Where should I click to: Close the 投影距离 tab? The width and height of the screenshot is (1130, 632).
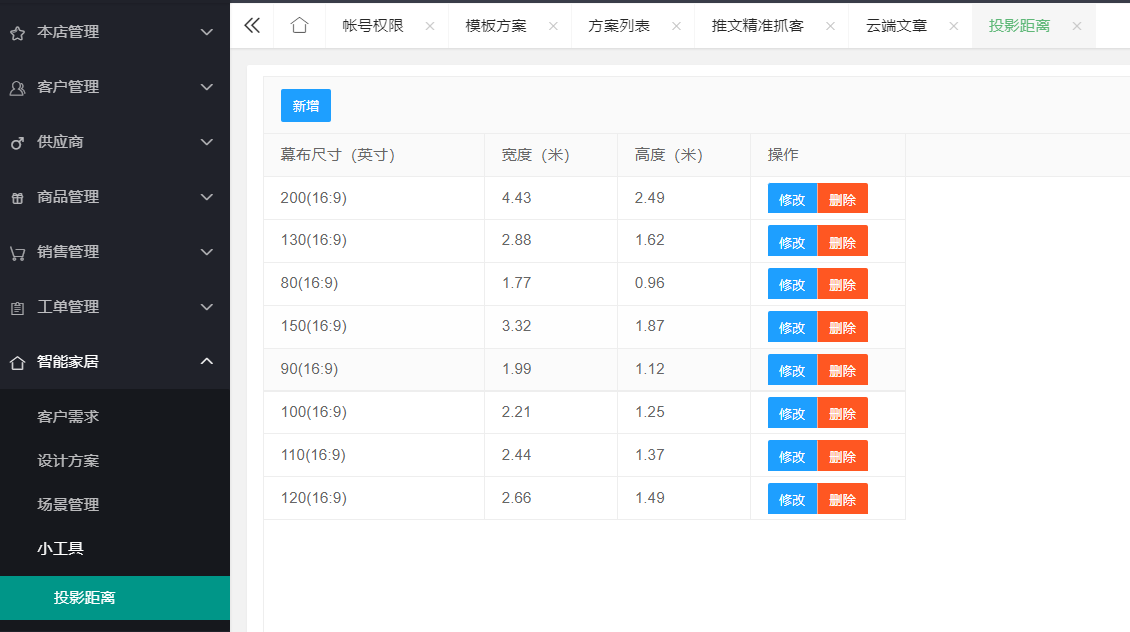point(1077,26)
